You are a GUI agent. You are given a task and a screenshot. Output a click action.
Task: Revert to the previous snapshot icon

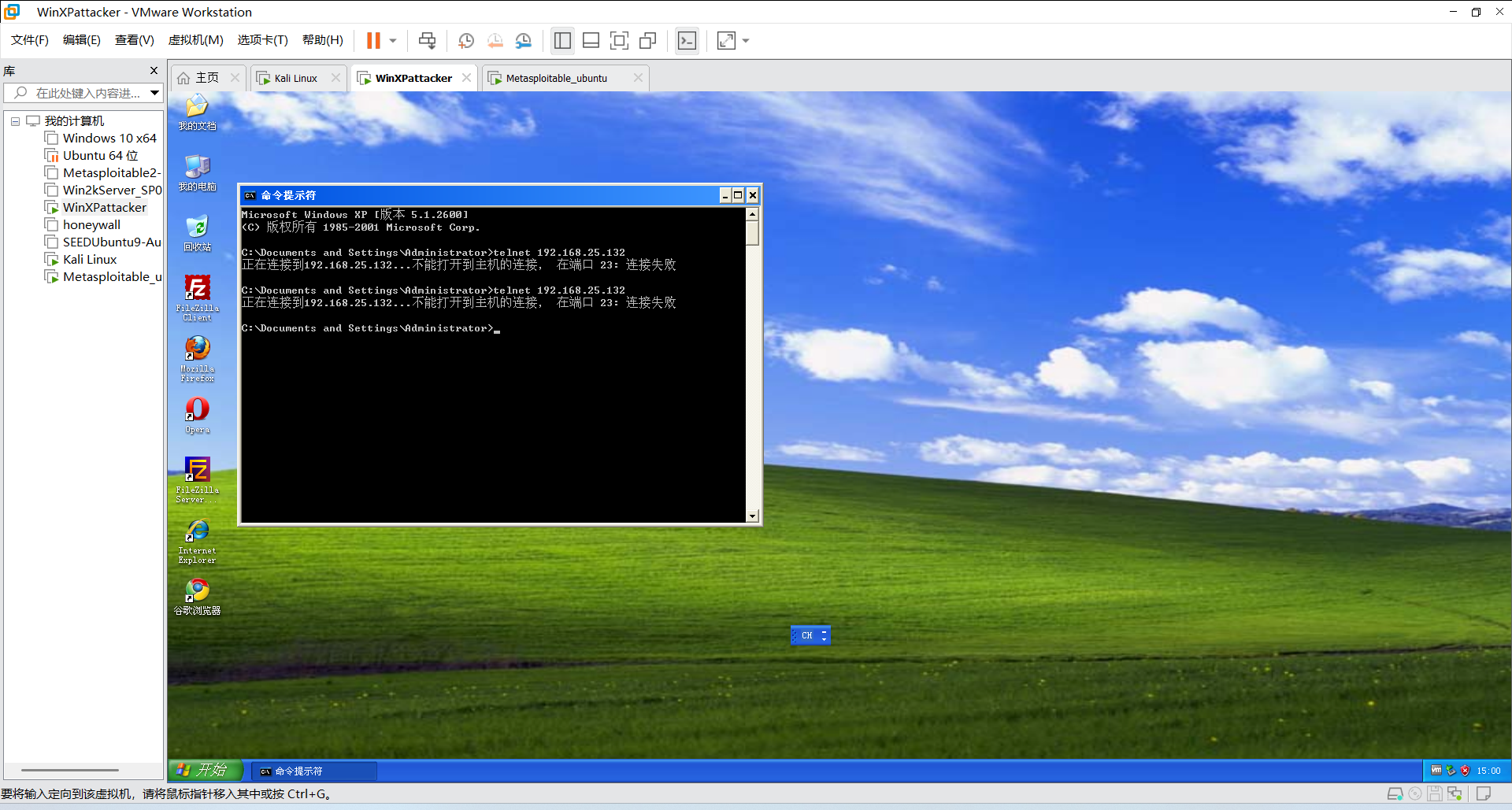(495, 40)
